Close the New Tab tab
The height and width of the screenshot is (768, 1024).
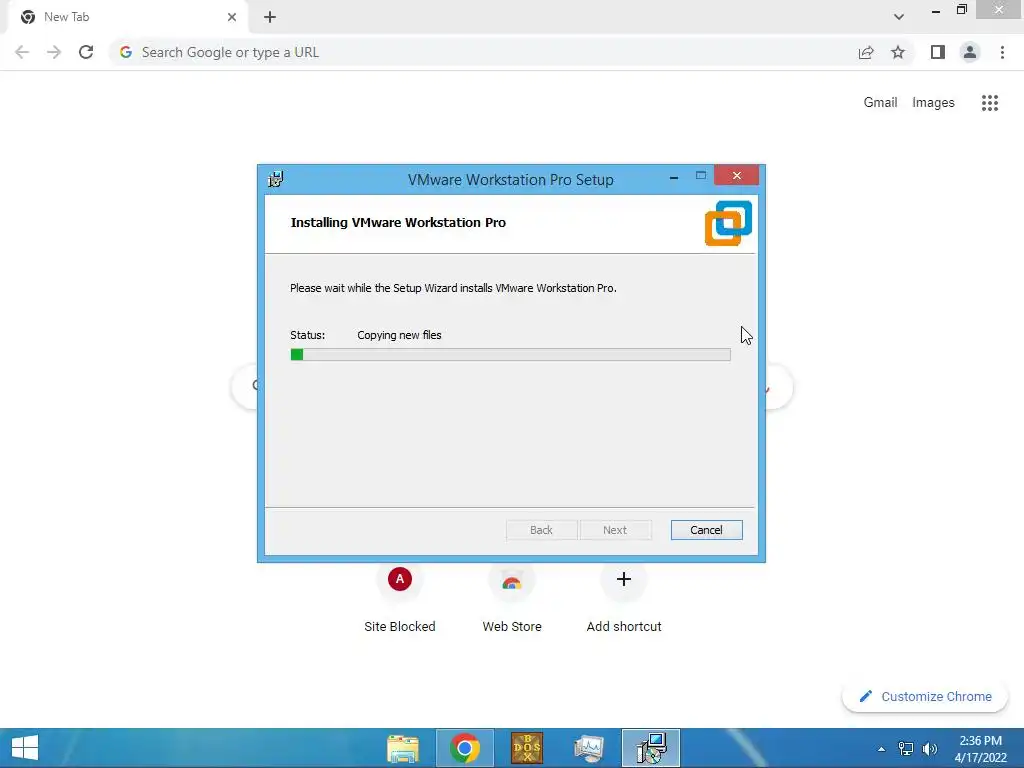232,17
